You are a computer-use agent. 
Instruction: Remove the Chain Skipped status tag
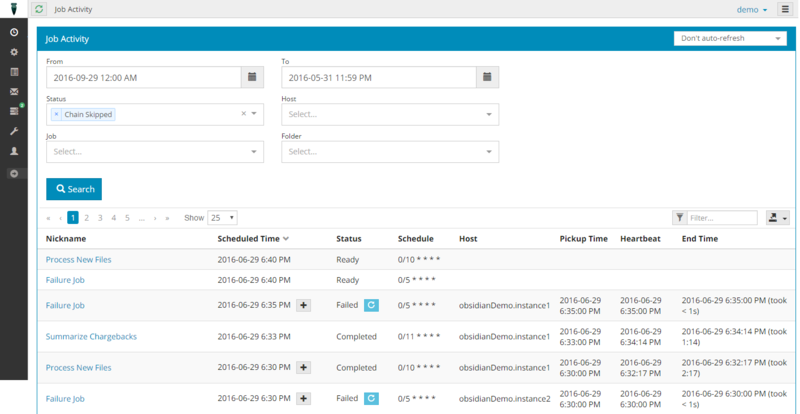coord(56,114)
